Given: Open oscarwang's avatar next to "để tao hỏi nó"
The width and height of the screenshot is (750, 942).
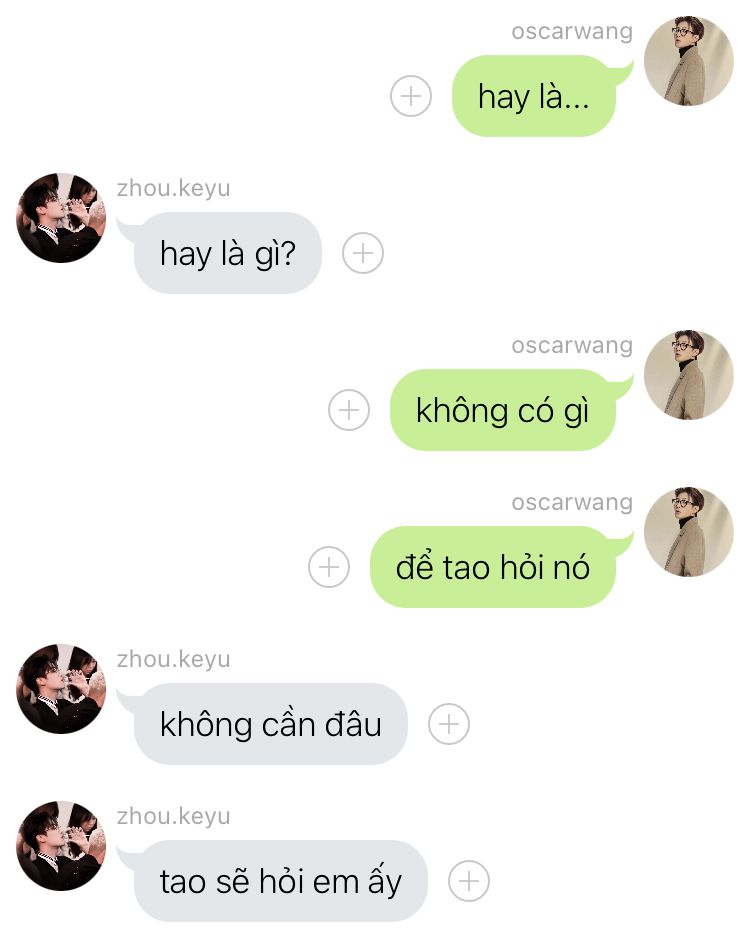Looking at the screenshot, I should [x=689, y=532].
